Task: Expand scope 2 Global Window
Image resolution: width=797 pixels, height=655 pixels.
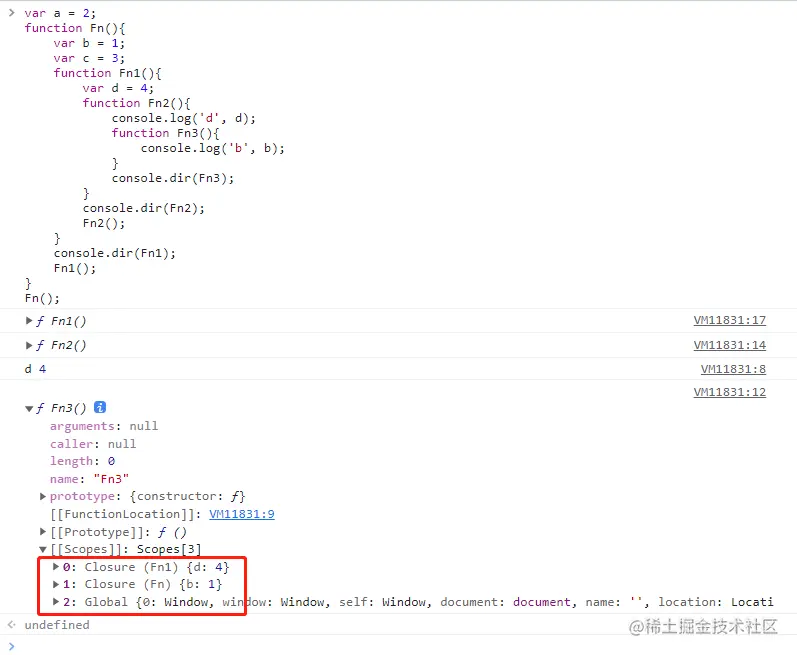Action: [56, 602]
